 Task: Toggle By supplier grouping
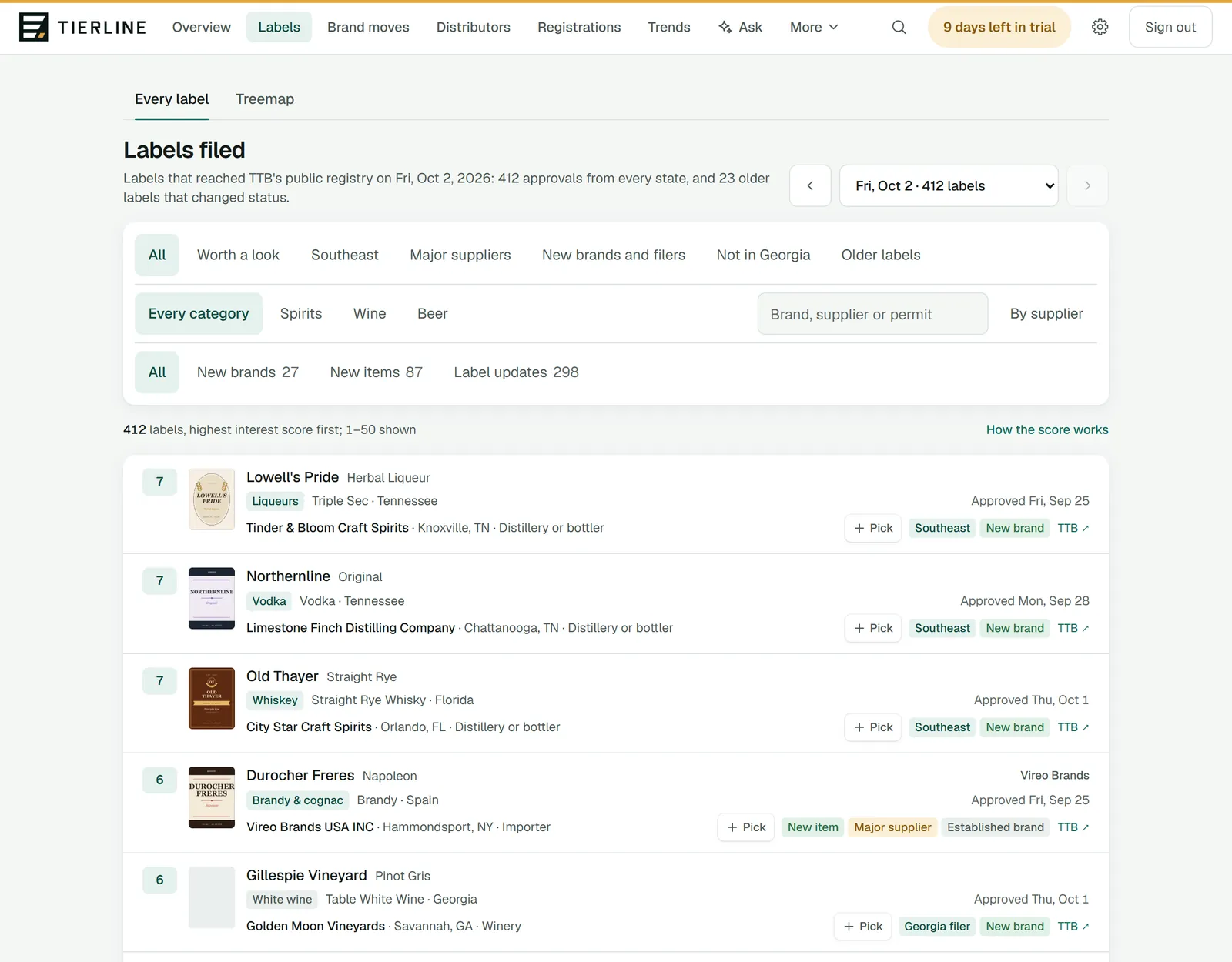tap(1046, 313)
